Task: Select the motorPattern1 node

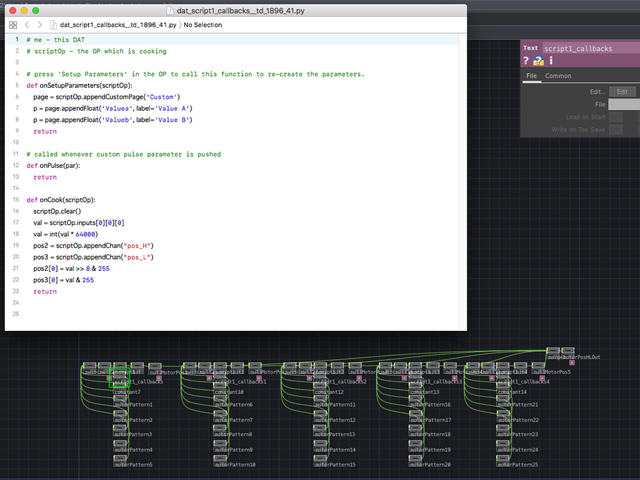Action: pos(120,400)
